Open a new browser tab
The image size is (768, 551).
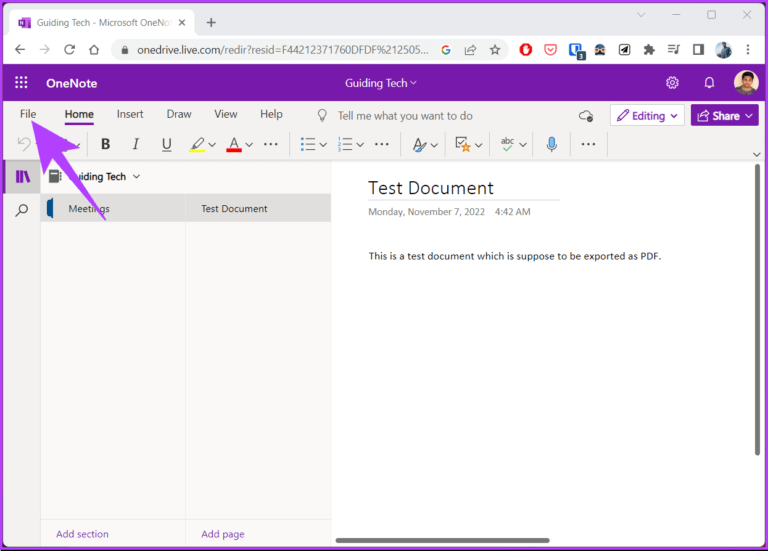tap(211, 23)
